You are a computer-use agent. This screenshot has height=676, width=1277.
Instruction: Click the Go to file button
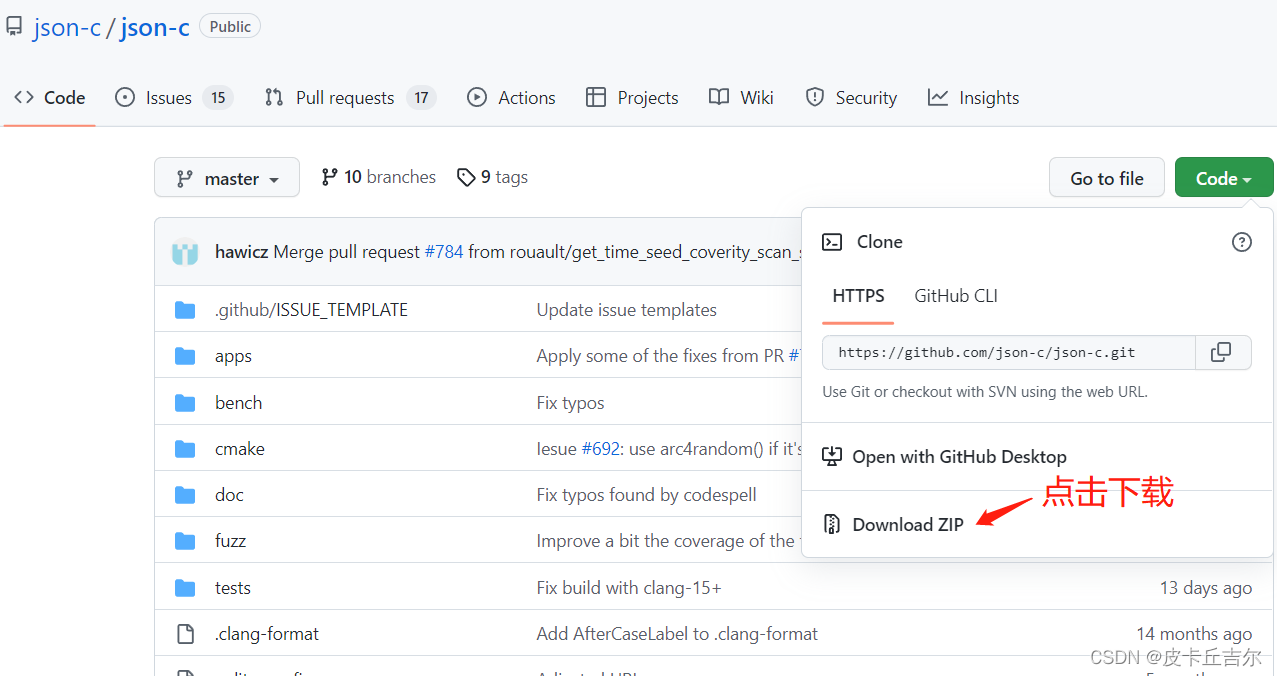pos(1107,178)
